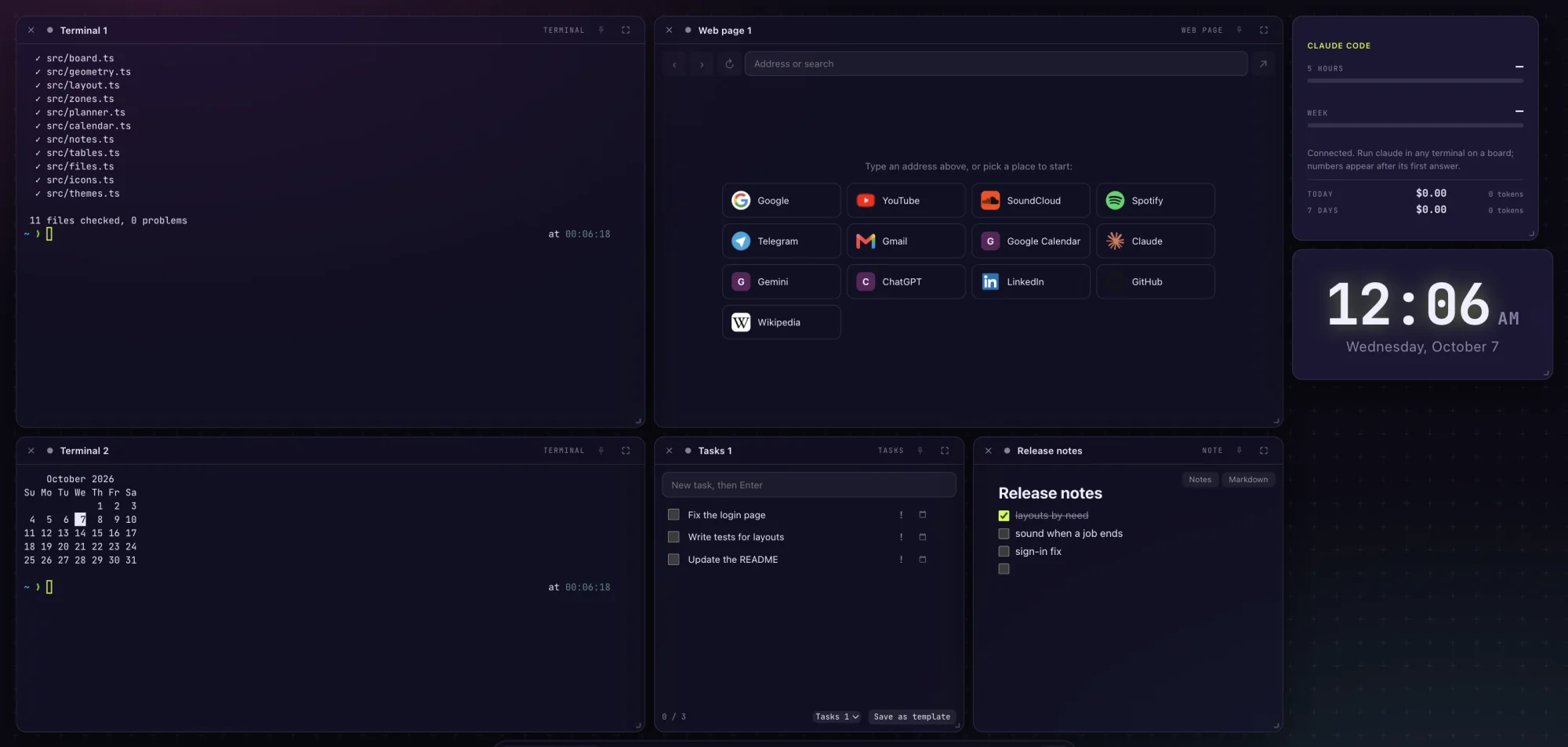Reload the web page panel

click(729, 64)
